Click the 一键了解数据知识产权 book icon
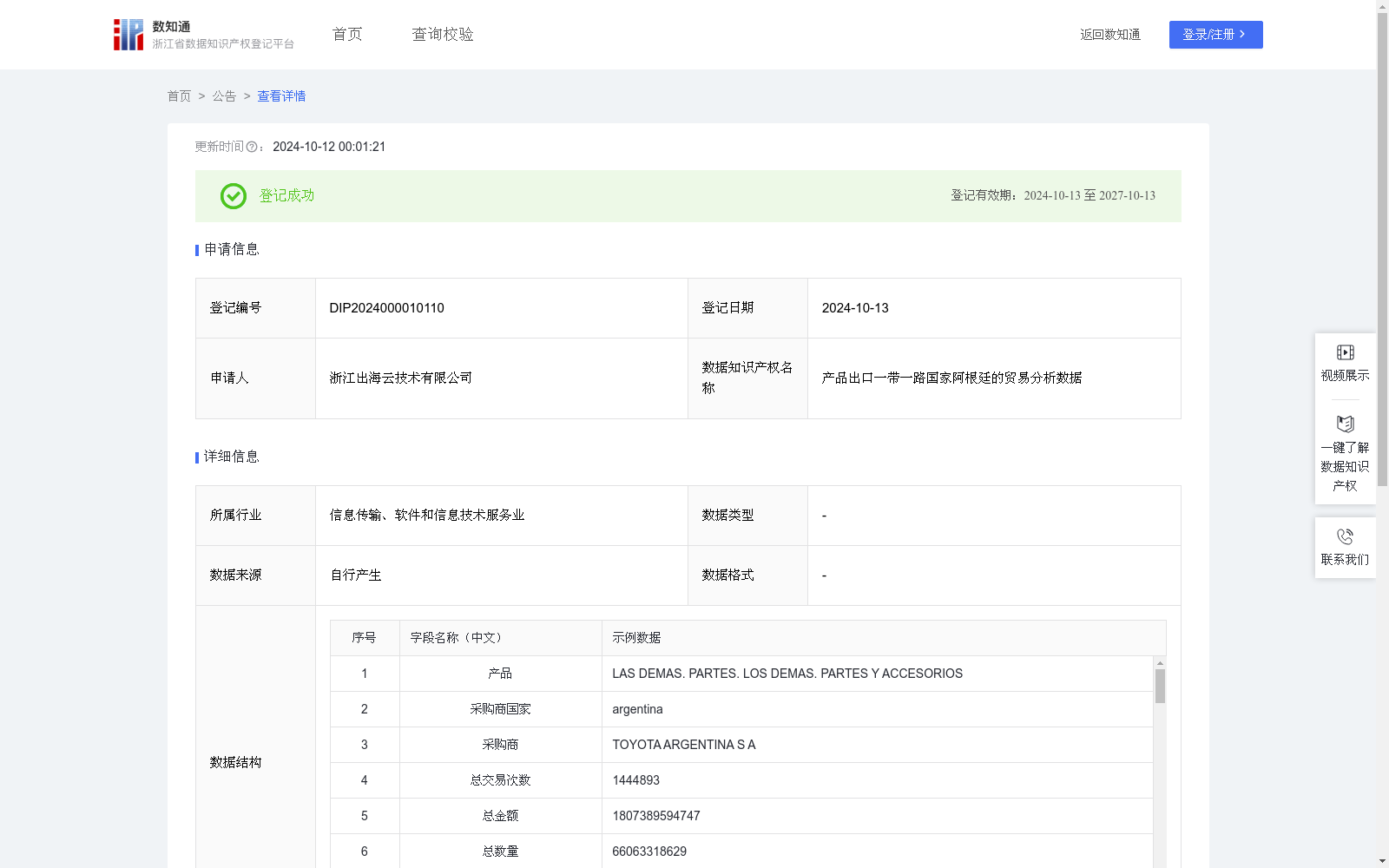Image resolution: width=1389 pixels, height=868 pixels. pos(1345,424)
